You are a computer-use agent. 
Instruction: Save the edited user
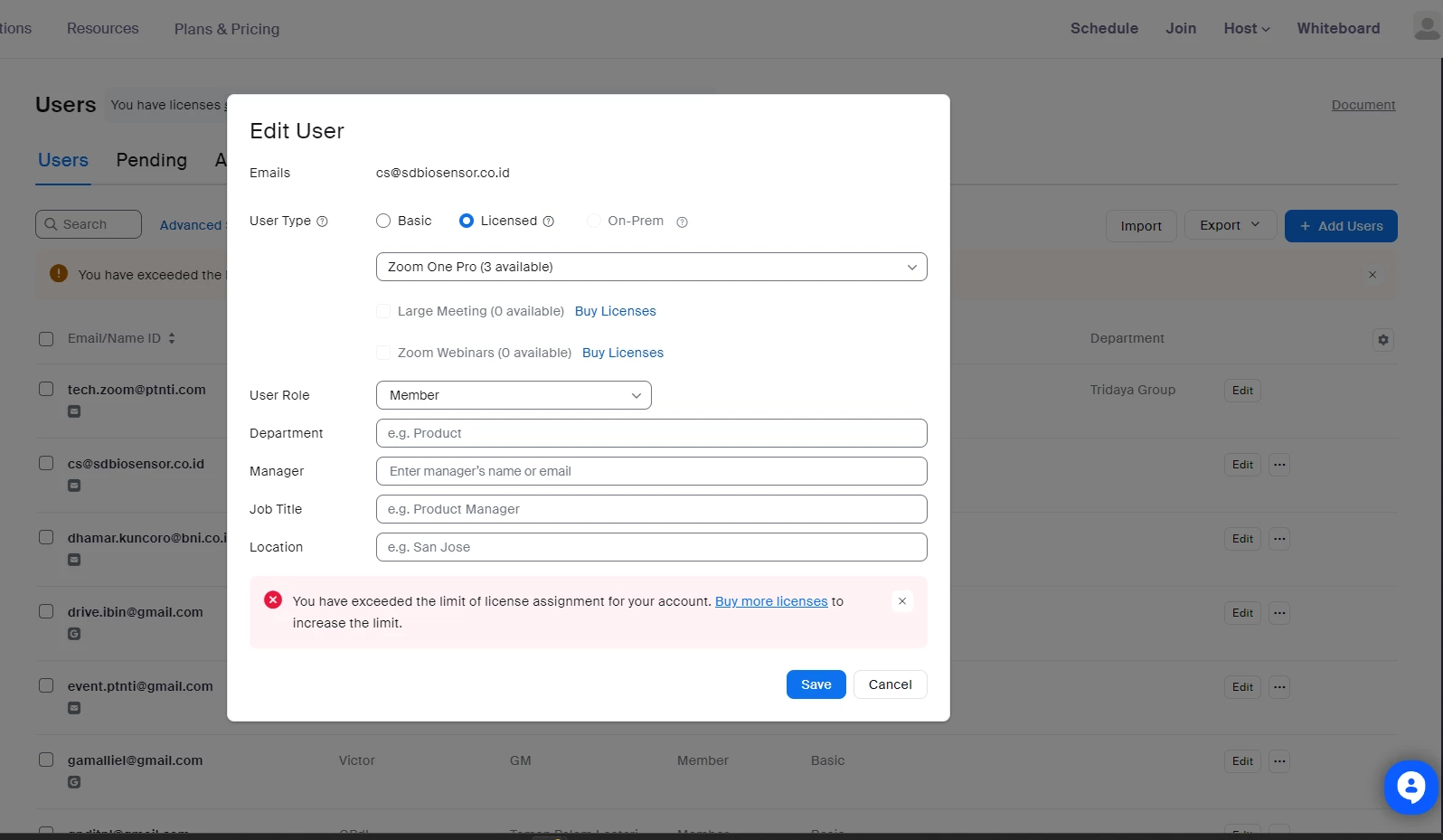coord(816,684)
